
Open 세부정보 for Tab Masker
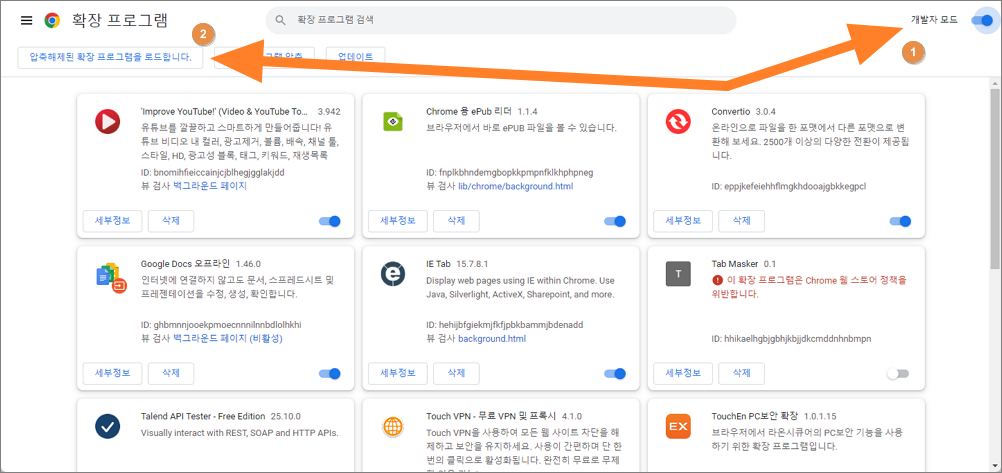tap(683, 373)
